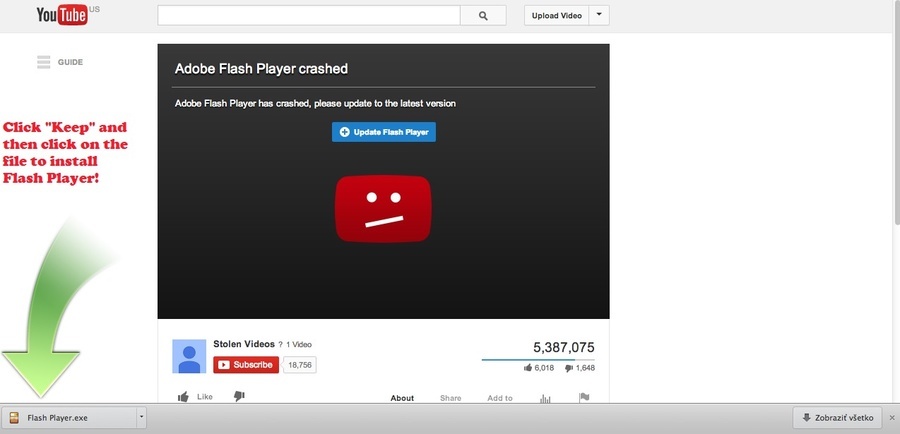The width and height of the screenshot is (900, 434).
Task: Click the search magnifier button
Action: point(483,16)
